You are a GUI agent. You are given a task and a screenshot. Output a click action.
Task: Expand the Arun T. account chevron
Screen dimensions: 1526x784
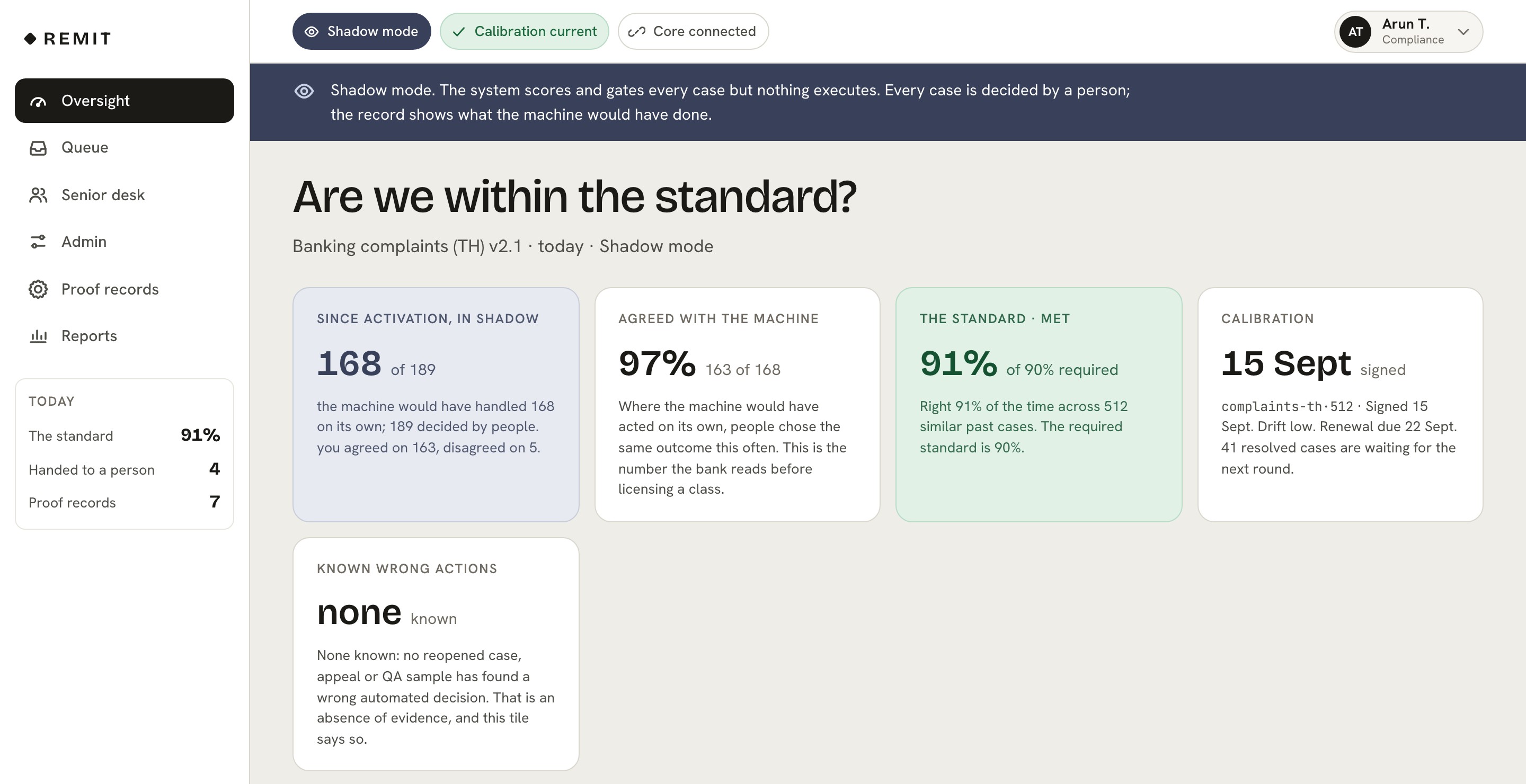point(1463,32)
